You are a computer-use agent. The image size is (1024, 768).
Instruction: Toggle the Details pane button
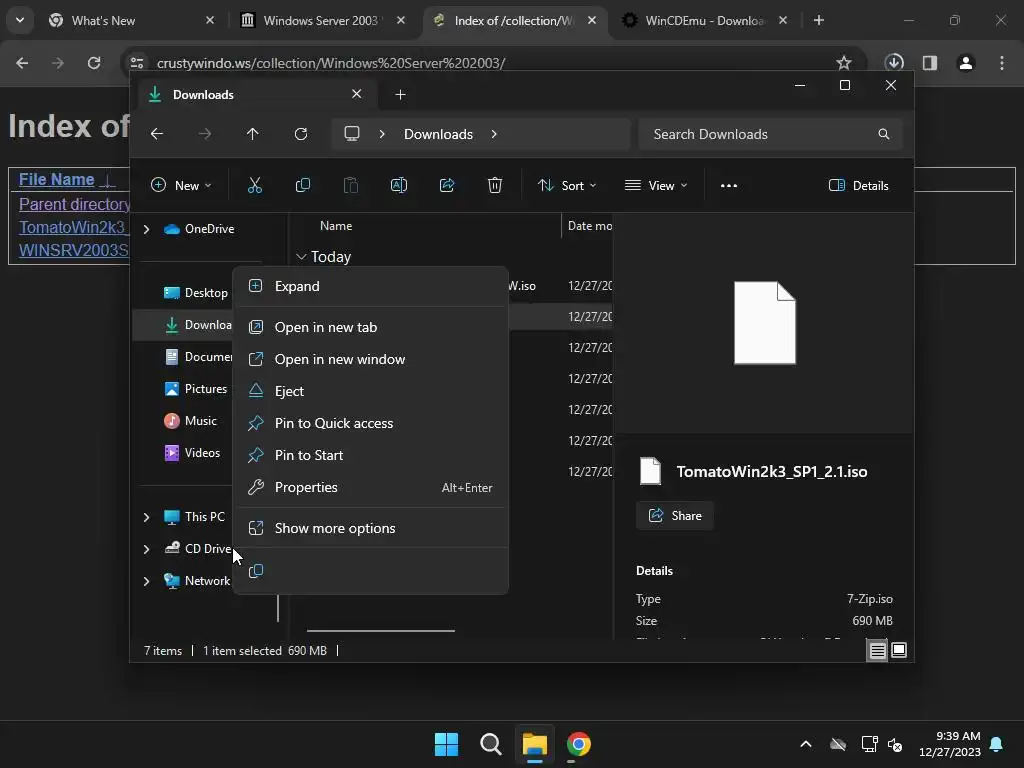[859, 185]
